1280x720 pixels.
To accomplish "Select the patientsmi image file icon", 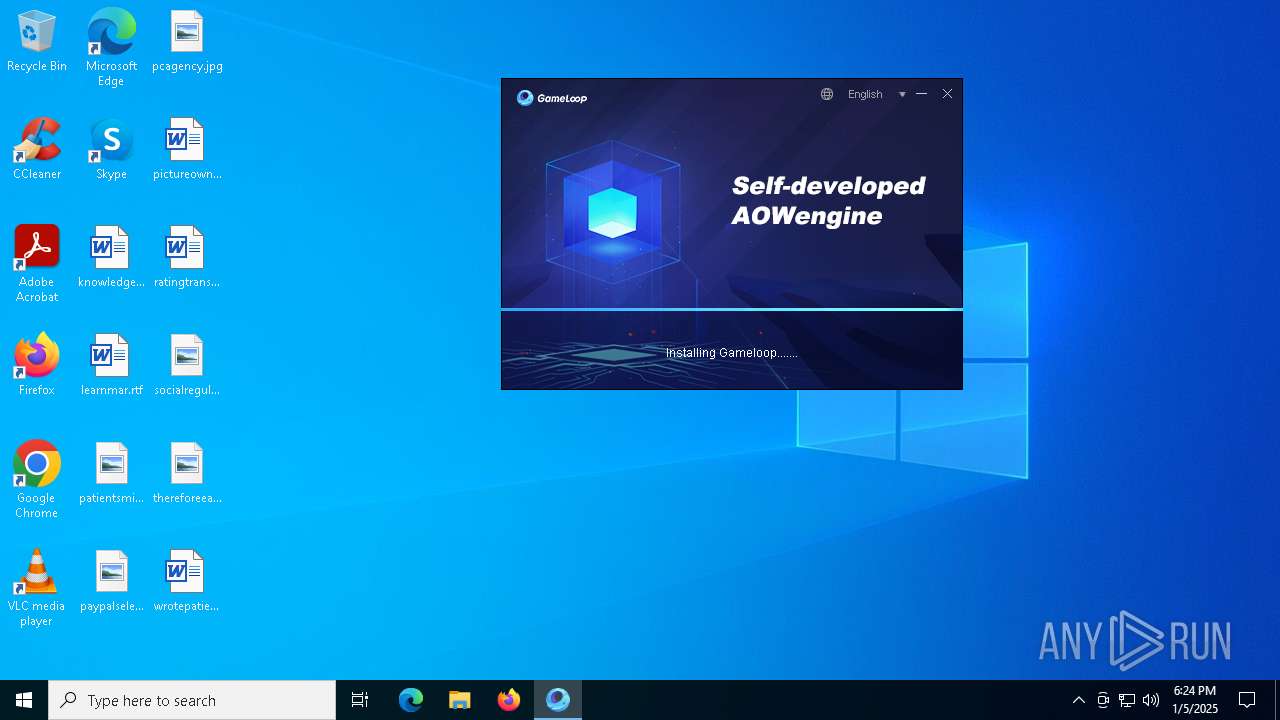I will tap(111, 473).
